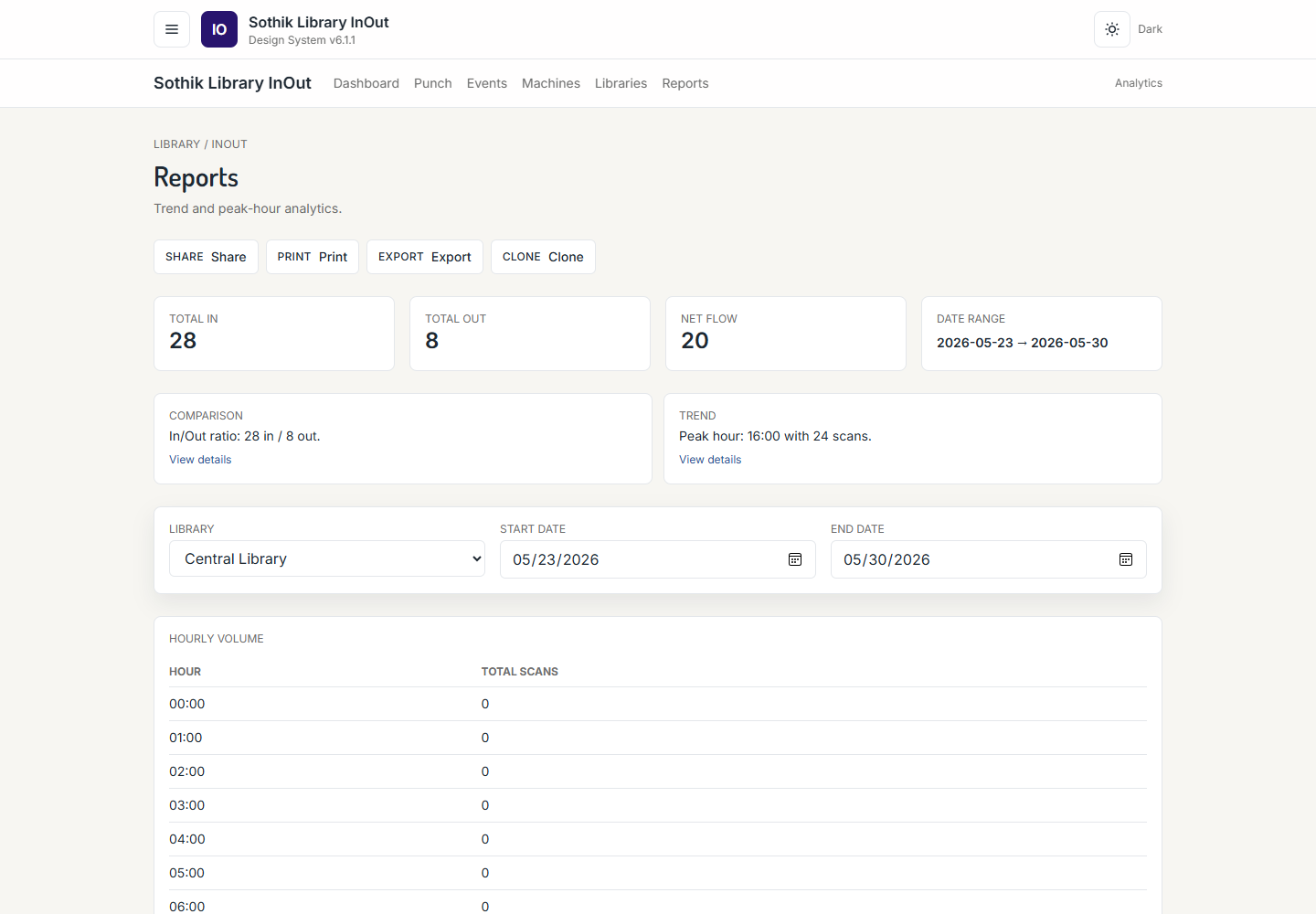Open the hamburger menu
Viewport: 1316px width, 914px height.
coord(172,29)
